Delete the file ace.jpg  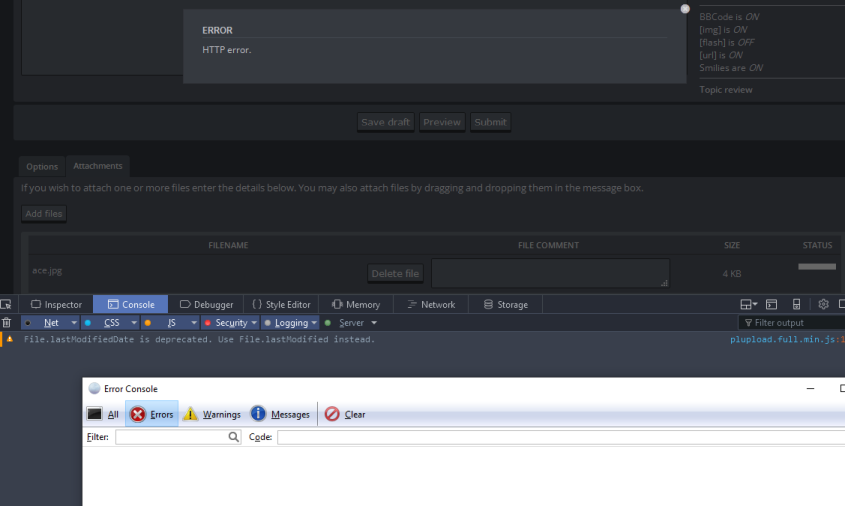click(395, 274)
